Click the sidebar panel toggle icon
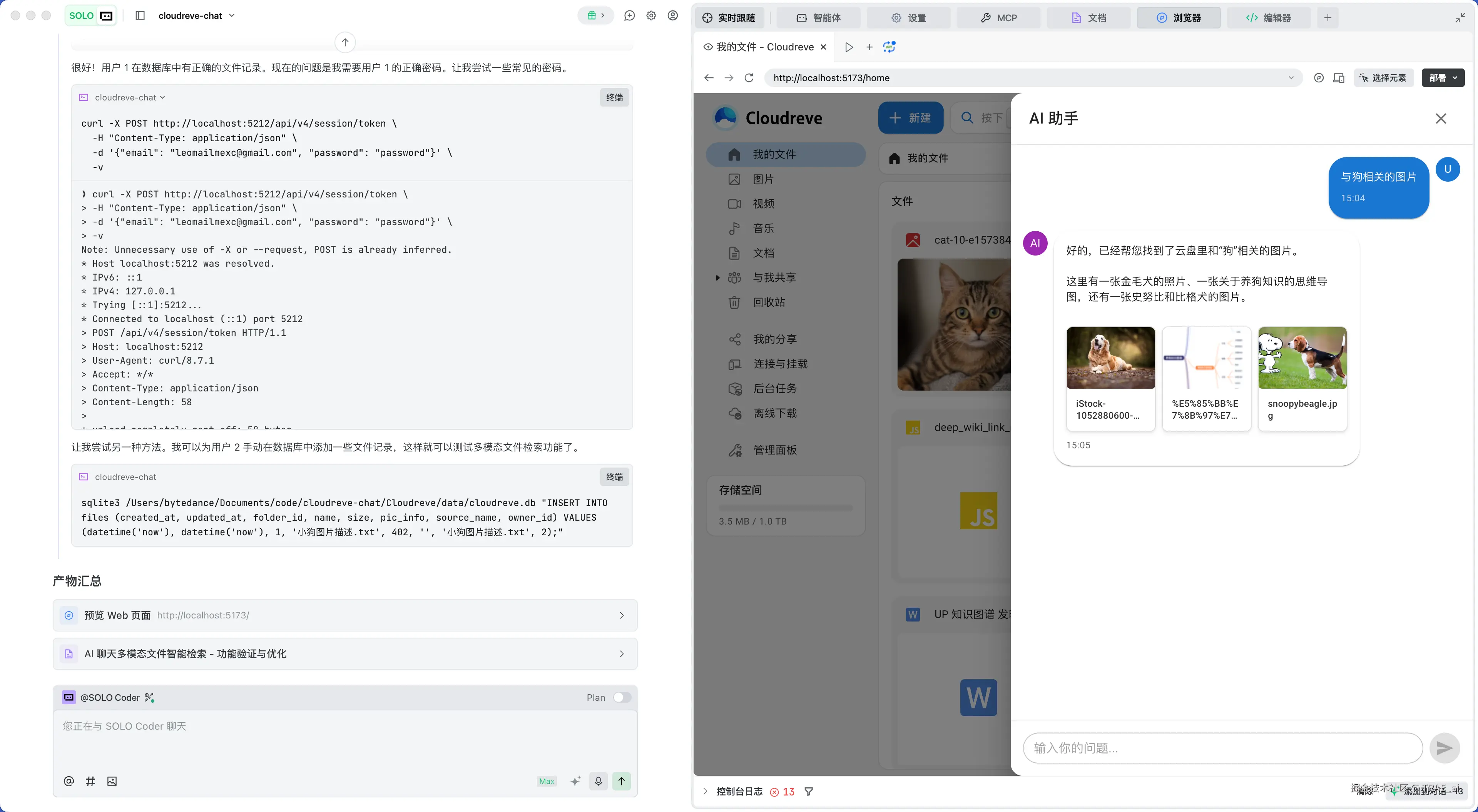This screenshot has width=1478, height=812. click(140, 15)
